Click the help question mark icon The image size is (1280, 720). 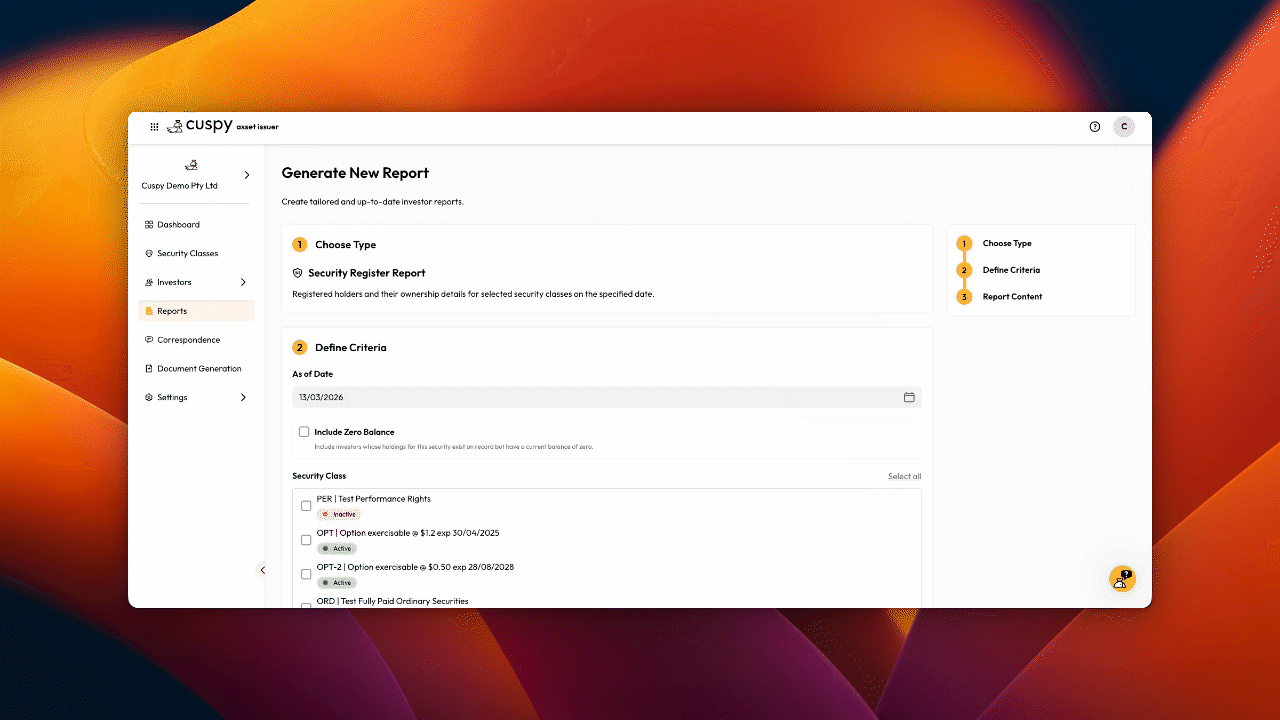[x=1095, y=127]
